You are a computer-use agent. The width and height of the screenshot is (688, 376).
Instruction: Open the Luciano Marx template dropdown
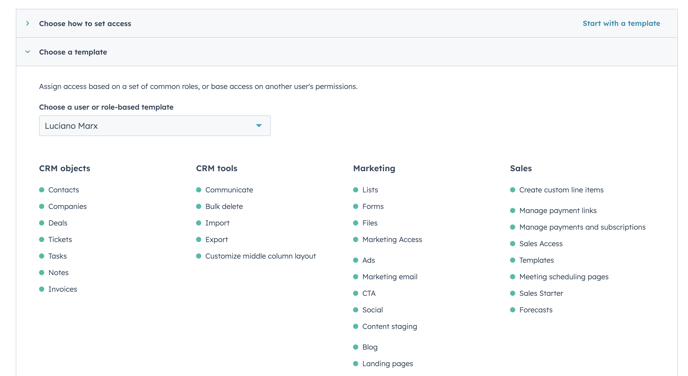155,126
